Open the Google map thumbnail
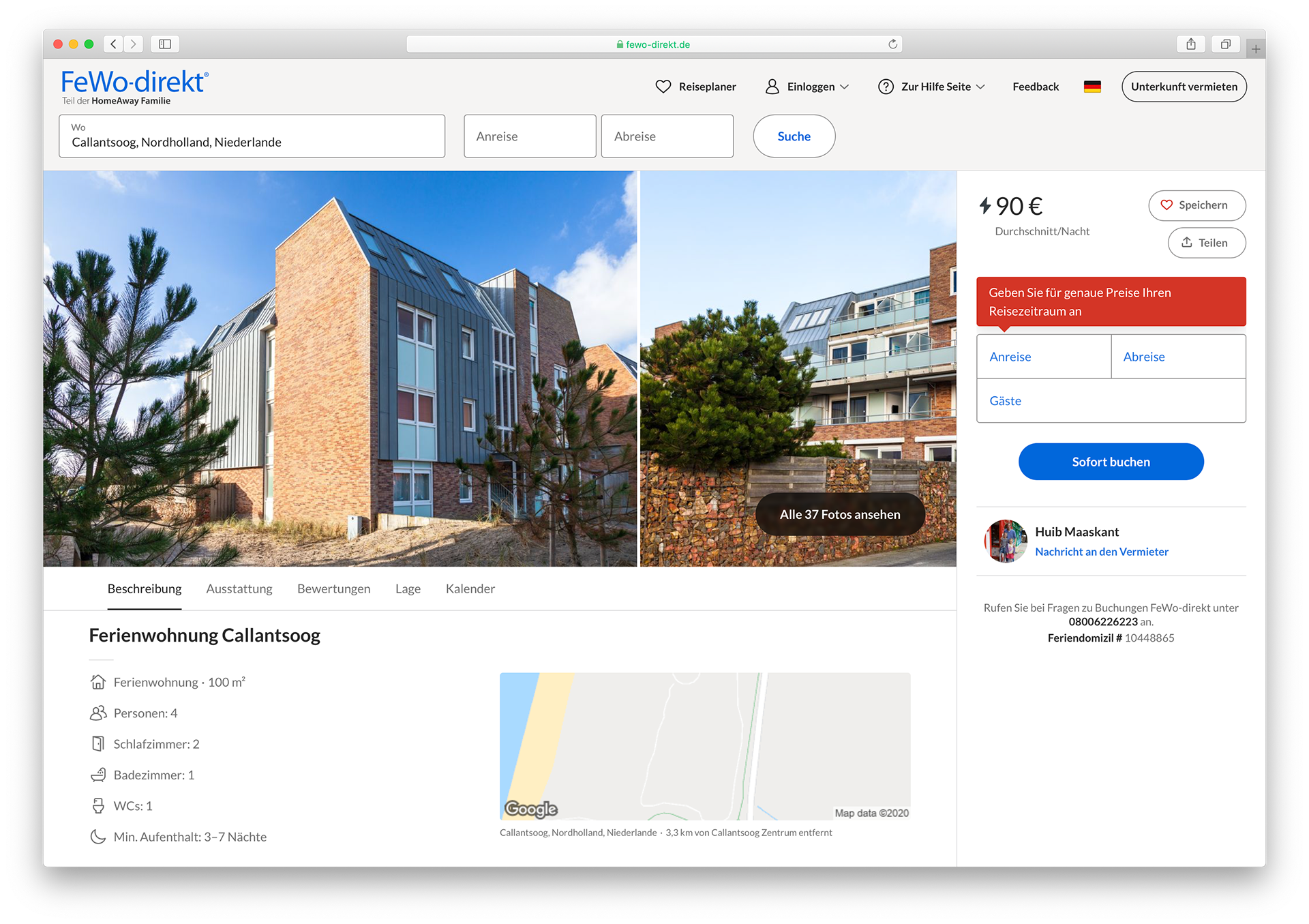 point(704,746)
